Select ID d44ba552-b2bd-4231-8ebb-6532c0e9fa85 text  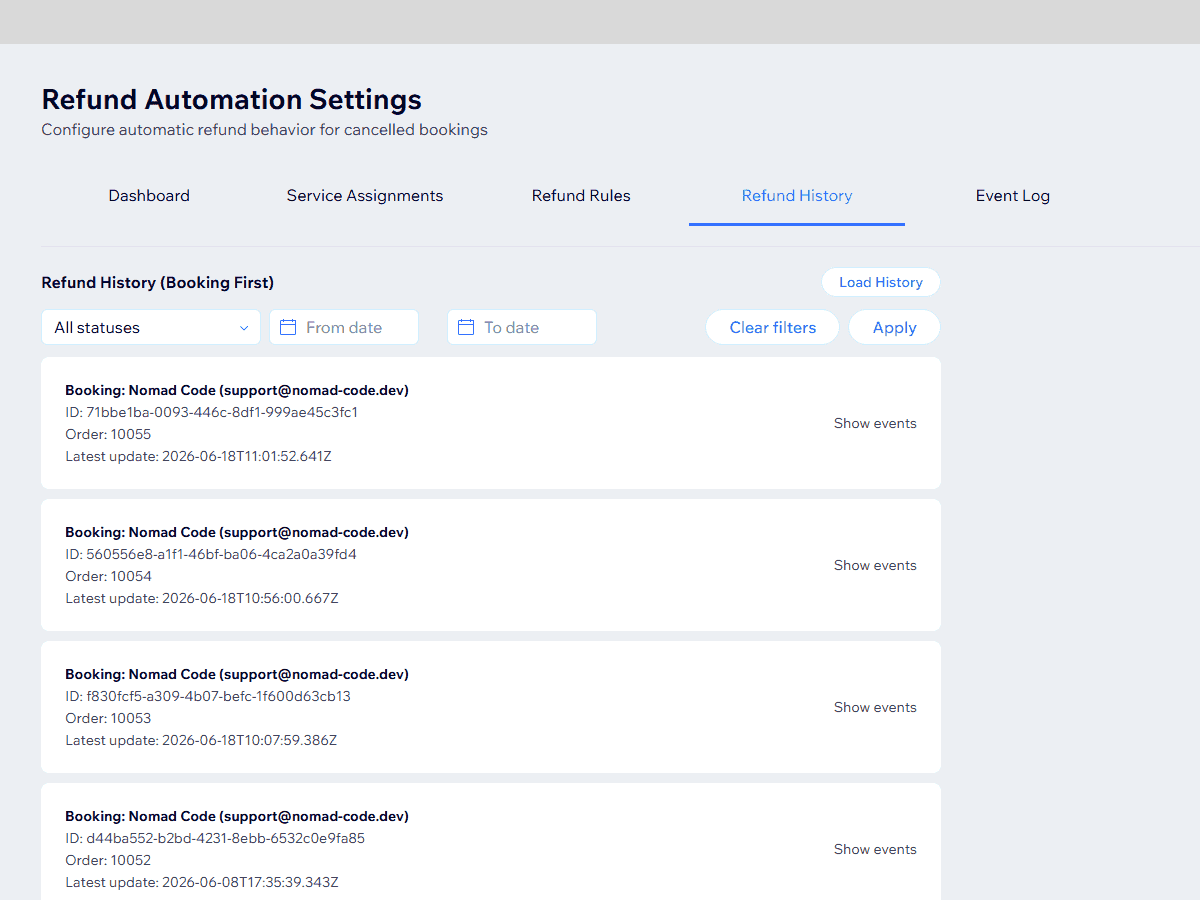215,838
